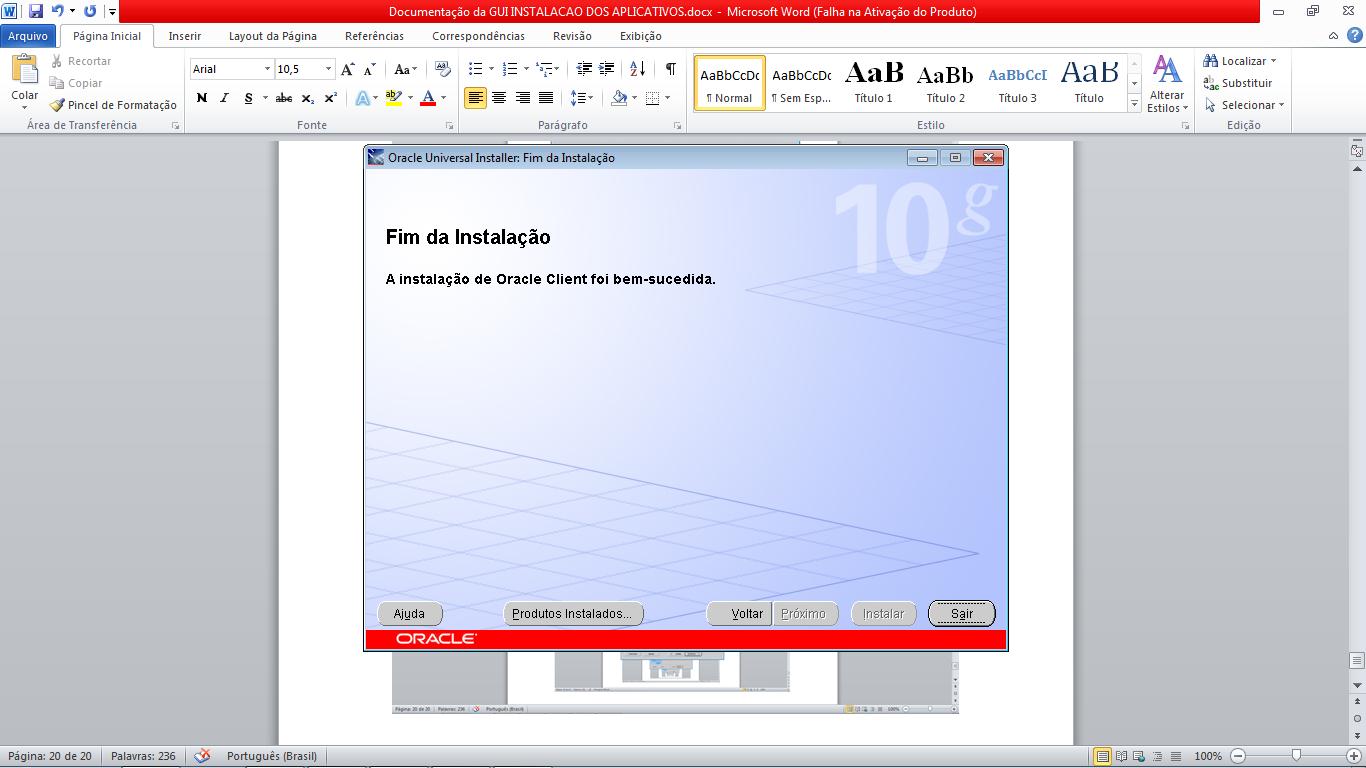Center align the paragraph

click(499, 98)
